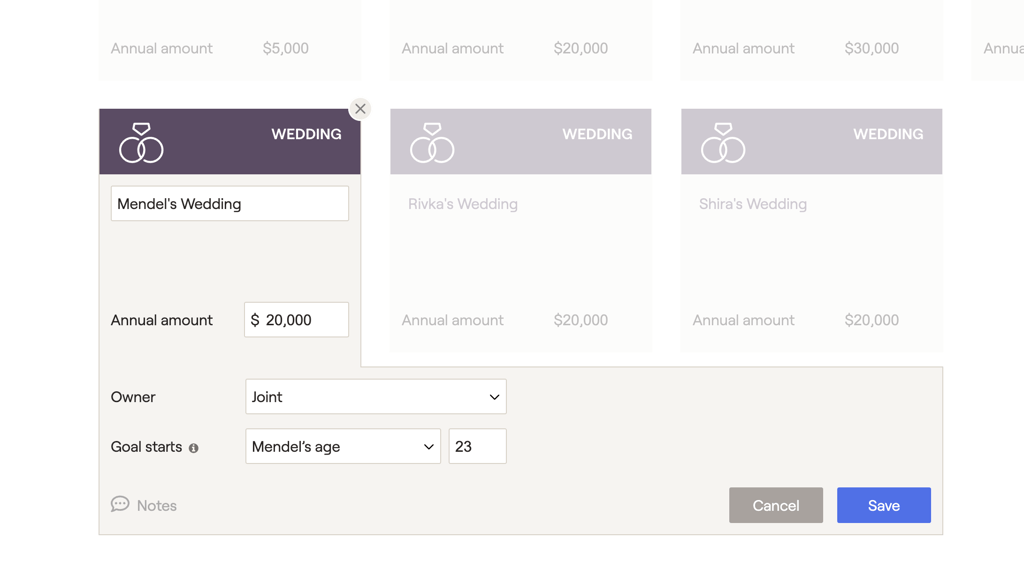Click the goal start age field showing 23
The height and width of the screenshot is (568, 1024).
click(477, 447)
